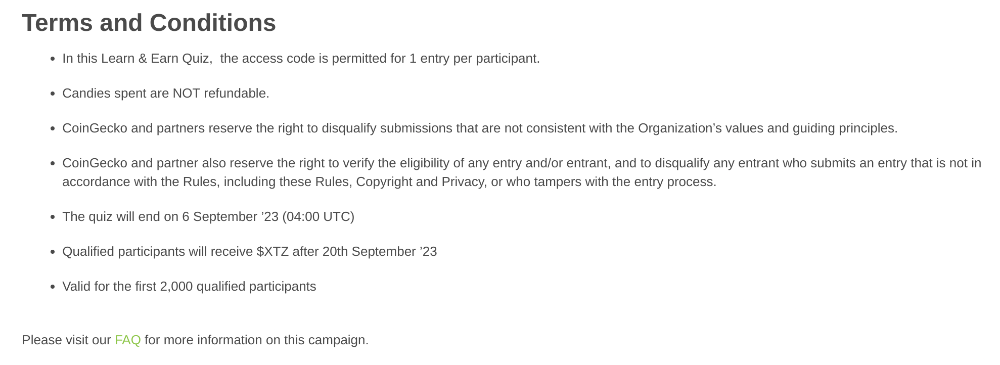Click the Terms and Conditions heading

coord(149,23)
